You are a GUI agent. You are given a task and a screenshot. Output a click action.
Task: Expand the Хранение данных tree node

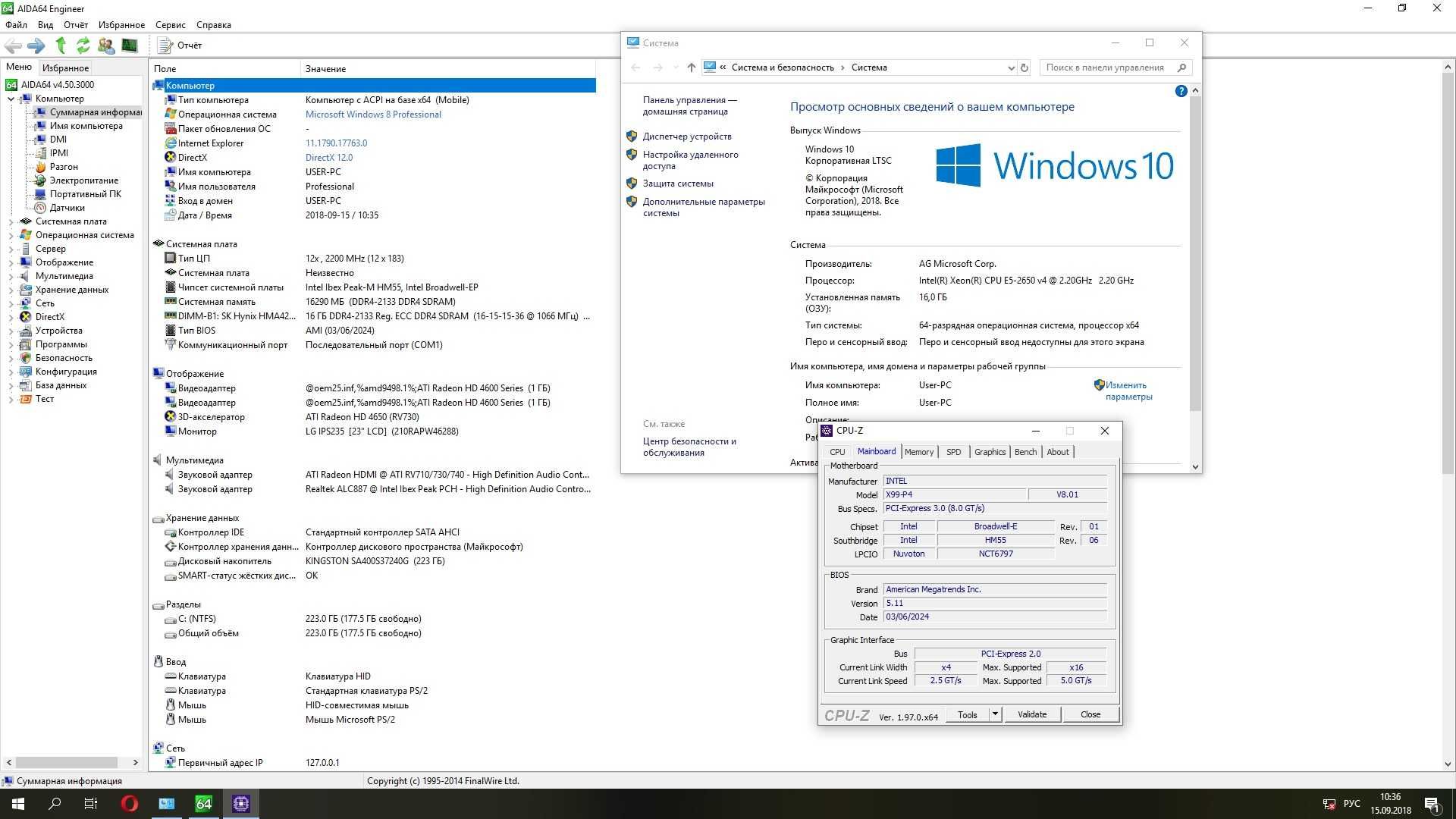point(11,290)
